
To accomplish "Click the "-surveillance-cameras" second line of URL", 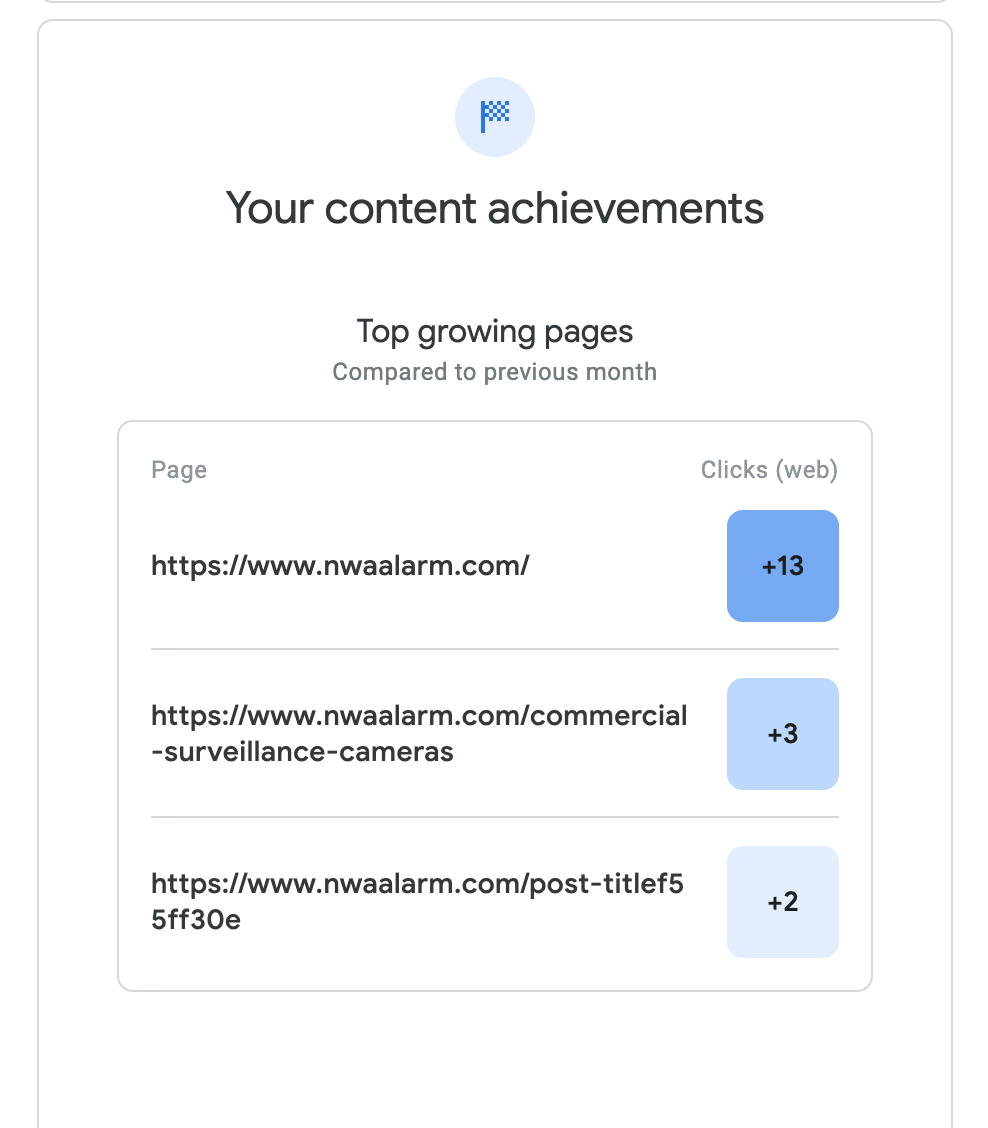I will click(x=302, y=751).
